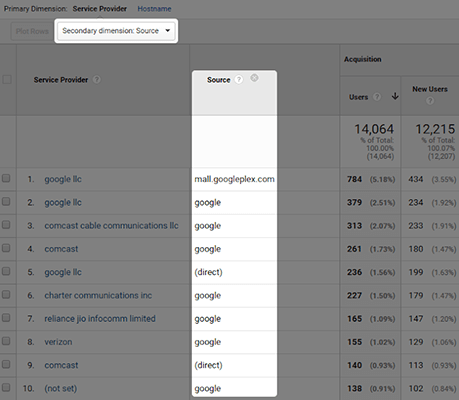Open the help icon beside Users header

tap(377, 97)
